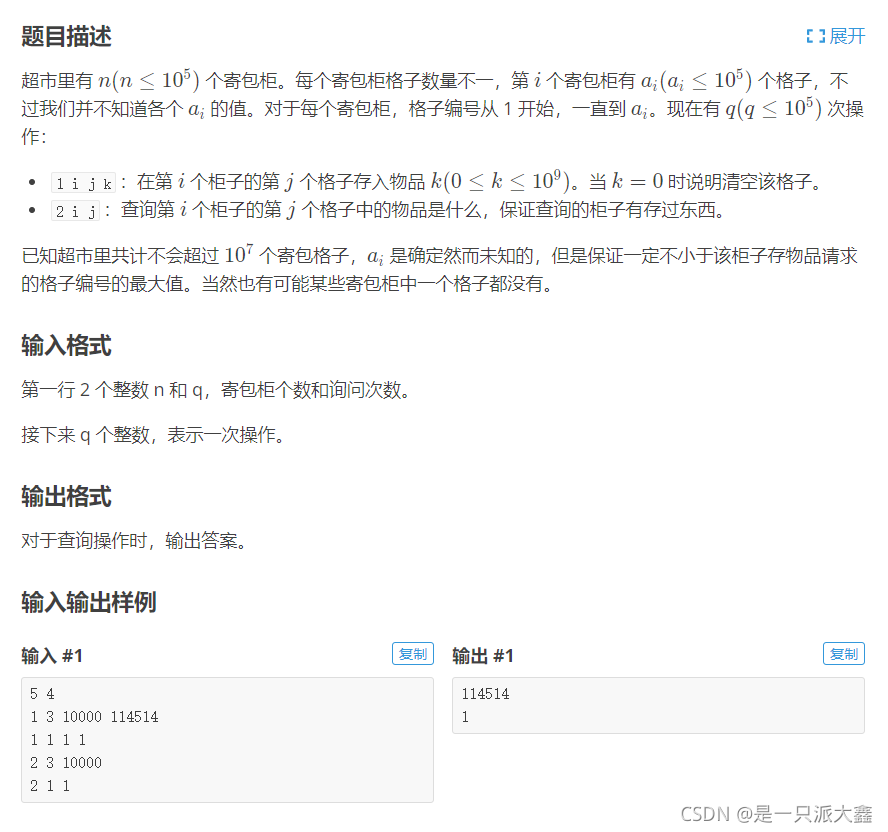Click the text '对于查询操作时，输出答案。'
This screenshot has height=832, width=888.
point(135,541)
